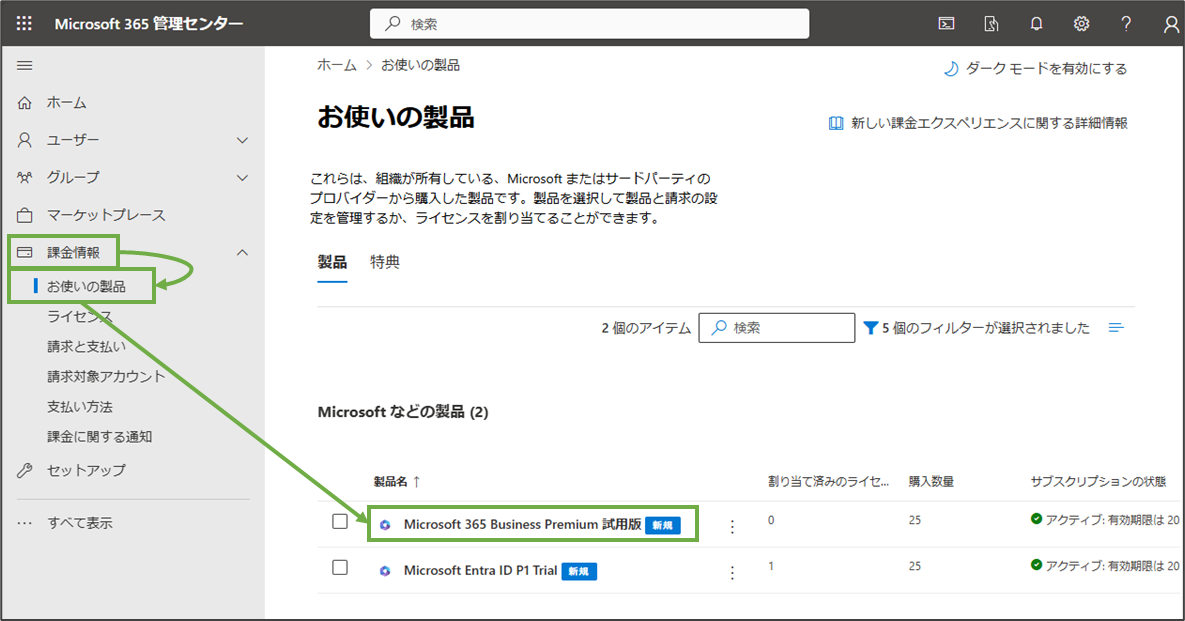Open the notifications bell
Screen dimensions: 1185x621
(x=1036, y=24)
